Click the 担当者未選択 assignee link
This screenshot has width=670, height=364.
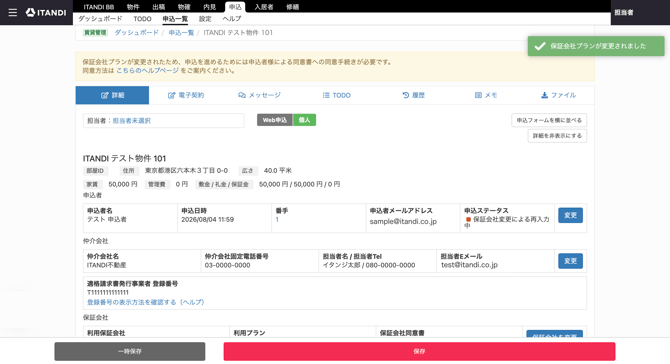(x=132, y=121)
